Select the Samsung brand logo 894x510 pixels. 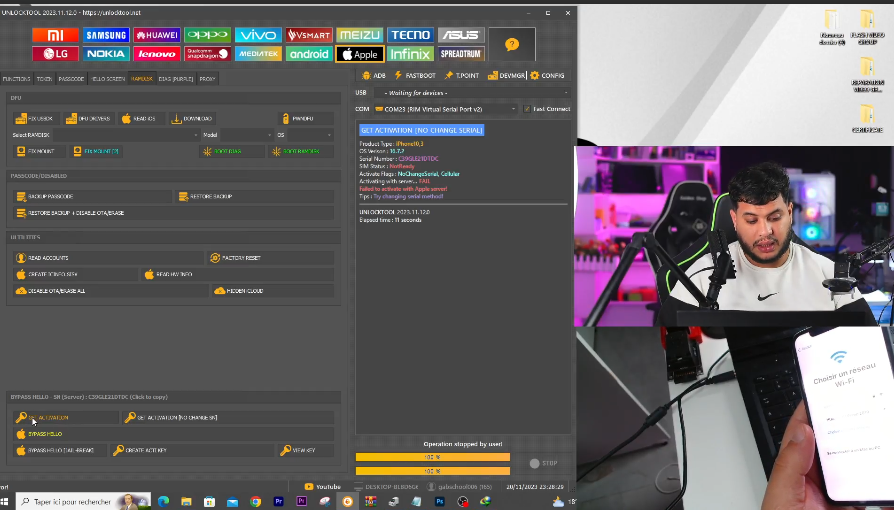106,35
